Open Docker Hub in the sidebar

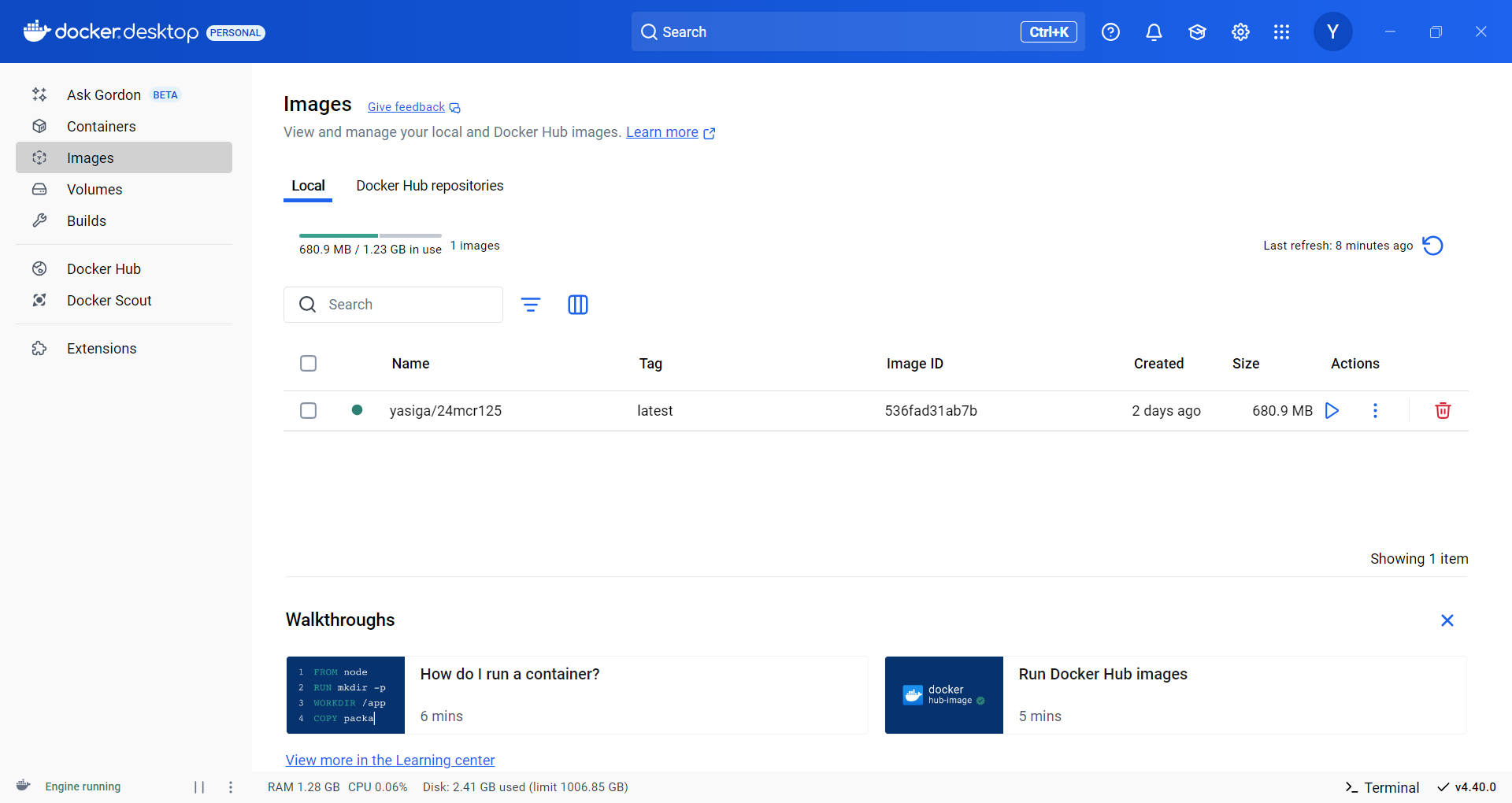[x=124, y=268]
